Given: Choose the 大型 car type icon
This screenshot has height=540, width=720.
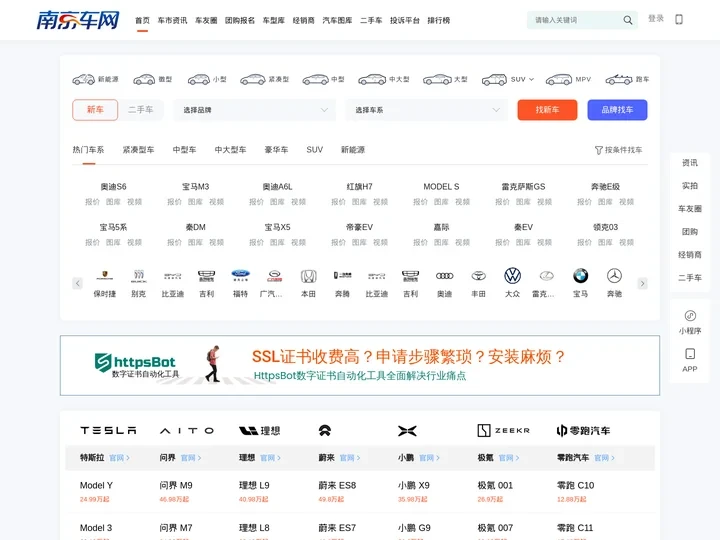Looking at the screenshot, I should click(x=437, y=79).
